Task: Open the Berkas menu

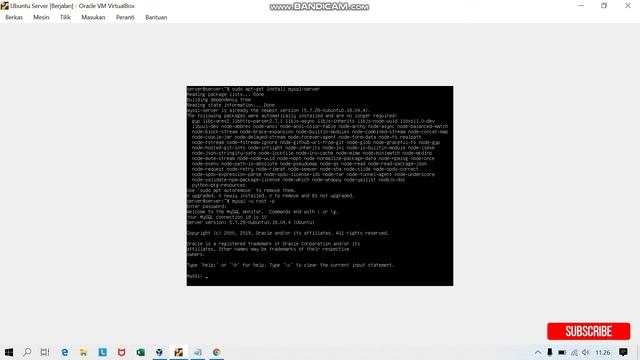Action: 14,17
